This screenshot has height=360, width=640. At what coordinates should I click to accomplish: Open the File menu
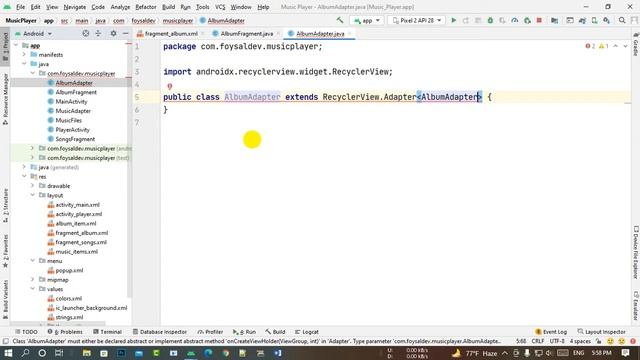coord(20,7)
